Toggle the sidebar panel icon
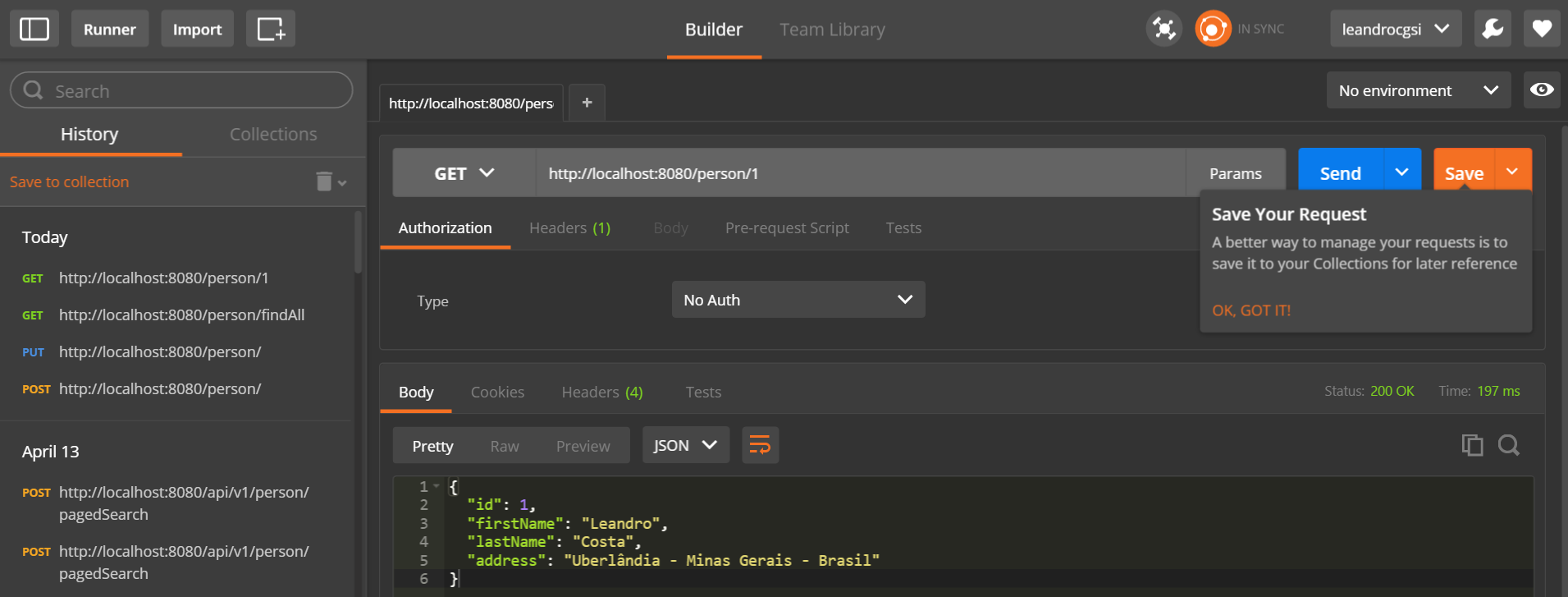The height and width of the screenshot is (597, 1568). [34, 29]
